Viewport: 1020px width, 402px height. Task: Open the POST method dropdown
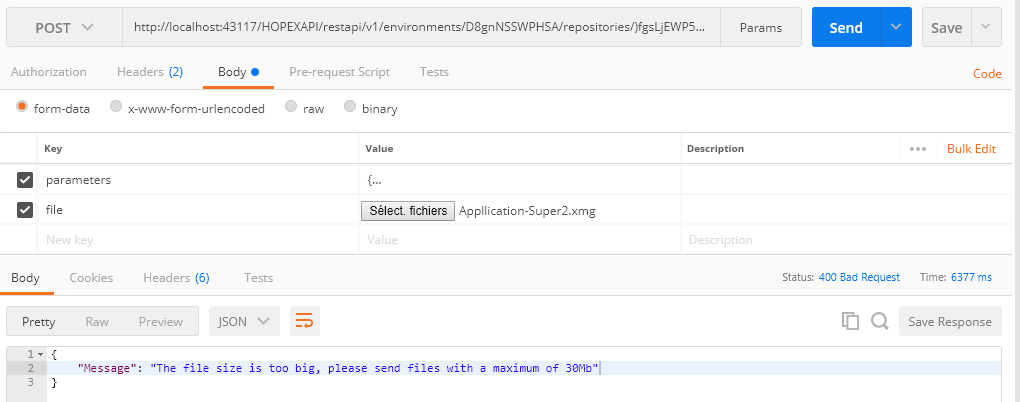click(63, 27)
